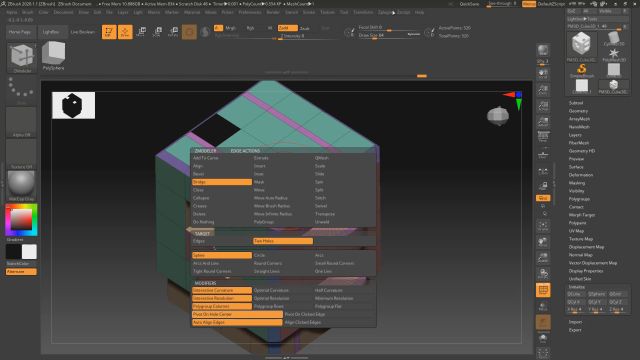The height and width of the screenshot is (360, 640).
Task: Adjust the Draw Size slider
Action: (x=389, y=36)
